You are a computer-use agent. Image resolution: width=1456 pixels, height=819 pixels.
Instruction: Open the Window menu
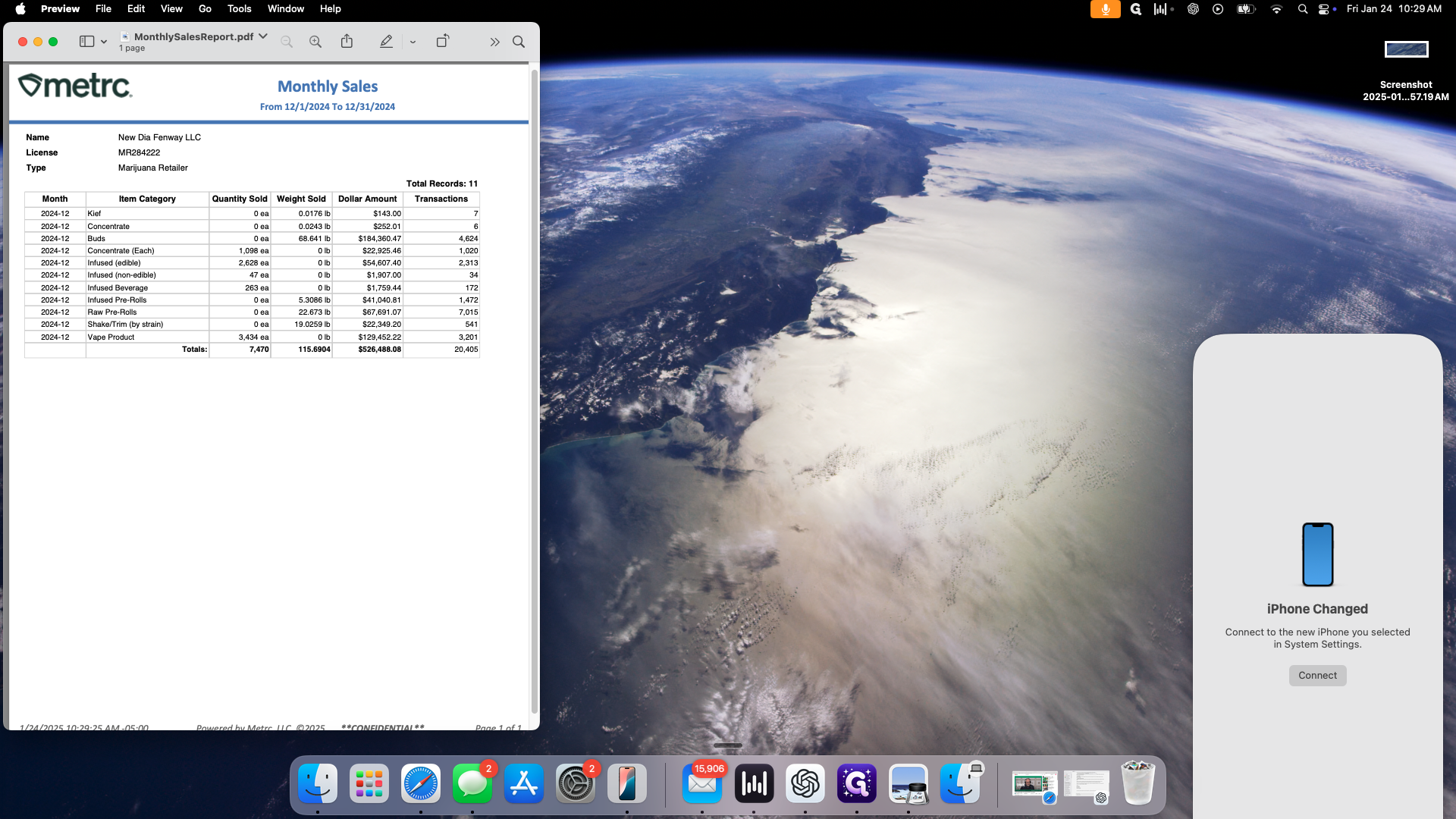(x=286, y=9)
